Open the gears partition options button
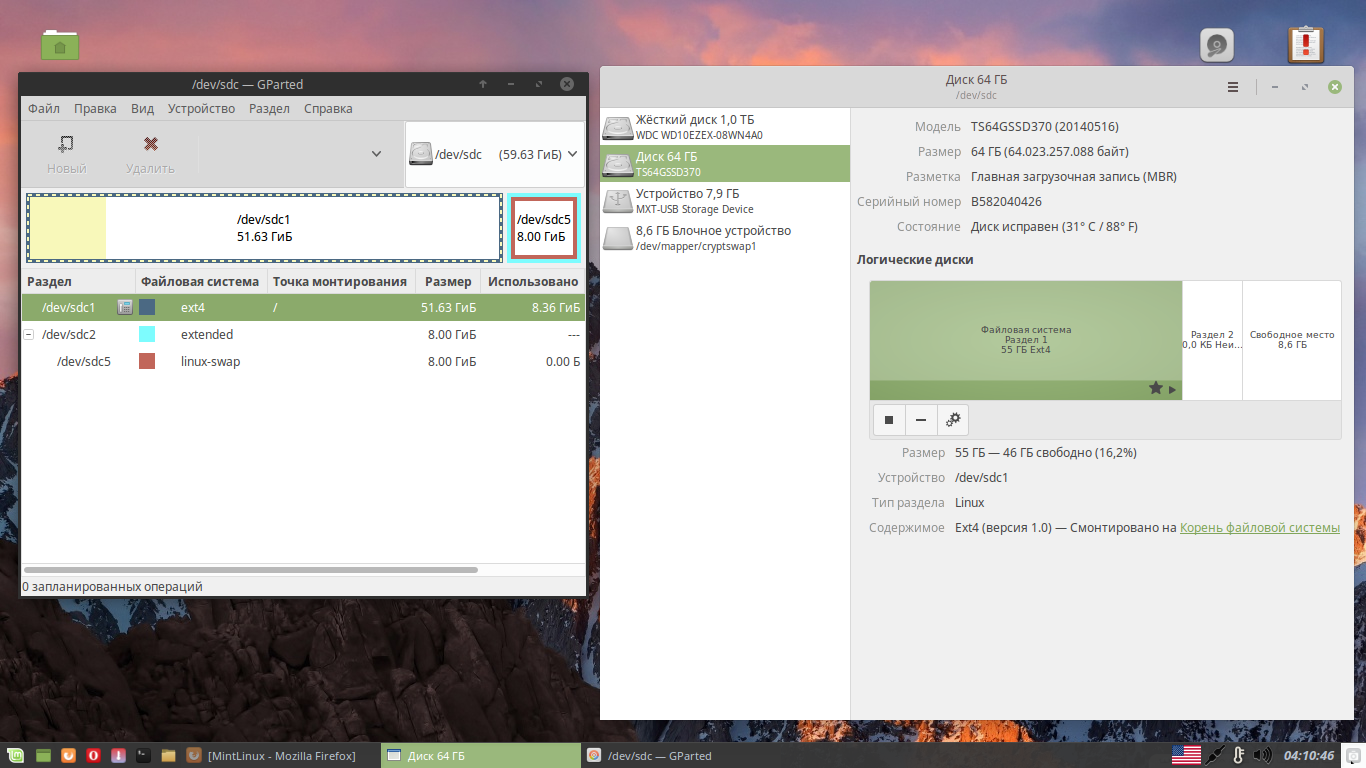 click(953, 420)
